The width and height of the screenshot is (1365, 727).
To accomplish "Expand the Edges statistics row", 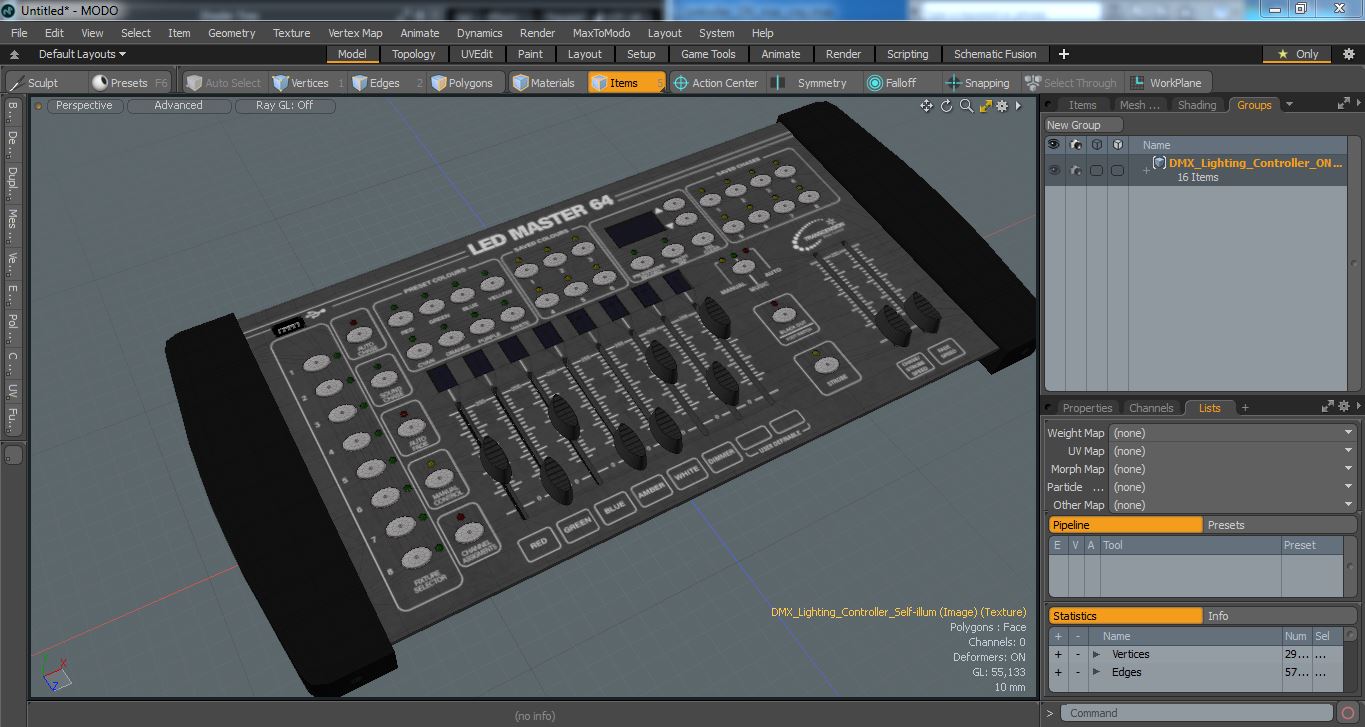I will click(1097, 672).
